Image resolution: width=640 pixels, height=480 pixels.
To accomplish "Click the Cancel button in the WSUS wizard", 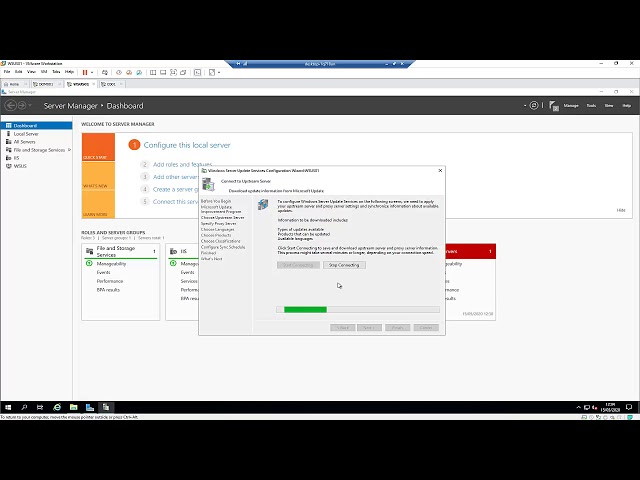I will pyautogui.click(x=426, y=328).
